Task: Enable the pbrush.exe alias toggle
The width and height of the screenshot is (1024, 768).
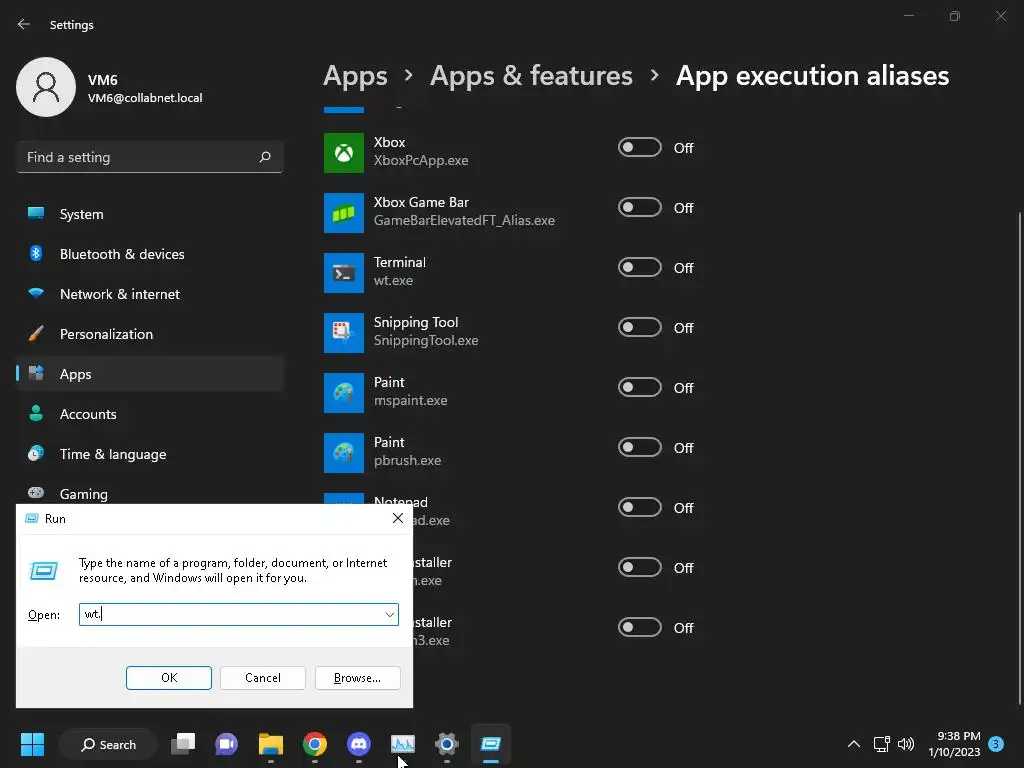Action: 639,448
